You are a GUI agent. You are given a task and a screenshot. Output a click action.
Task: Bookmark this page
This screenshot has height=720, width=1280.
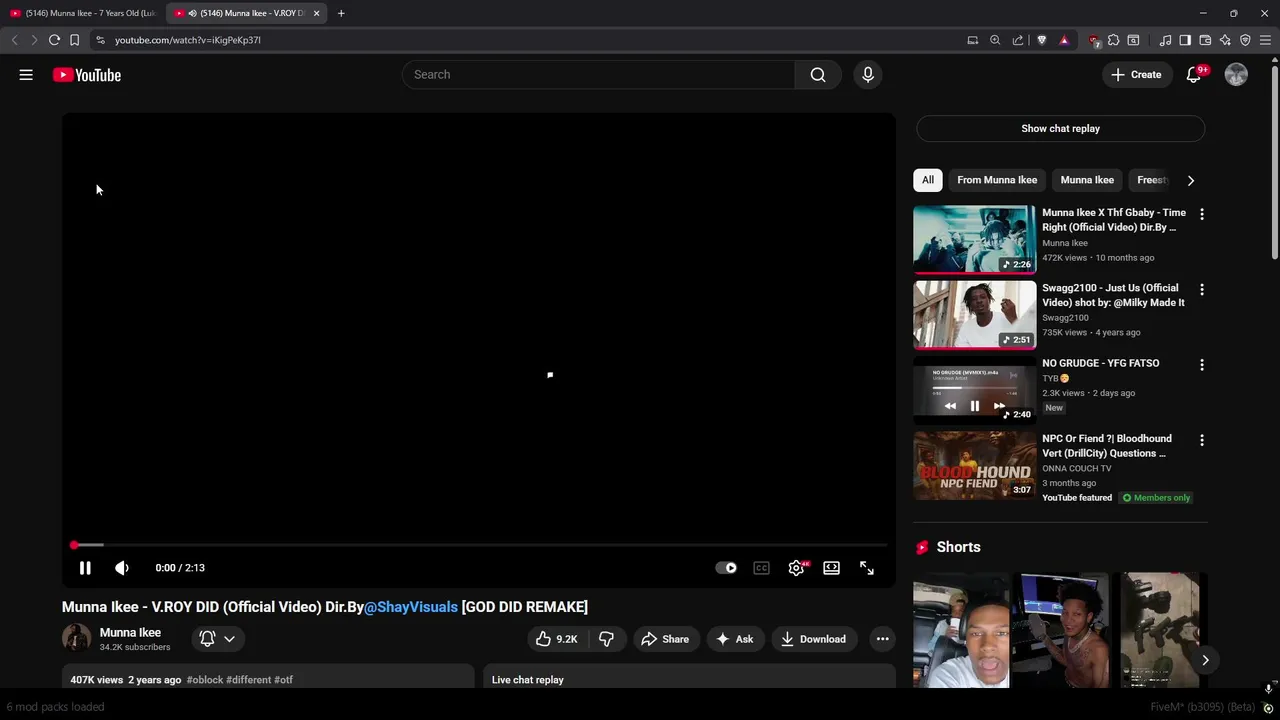[x=74, y=40]
